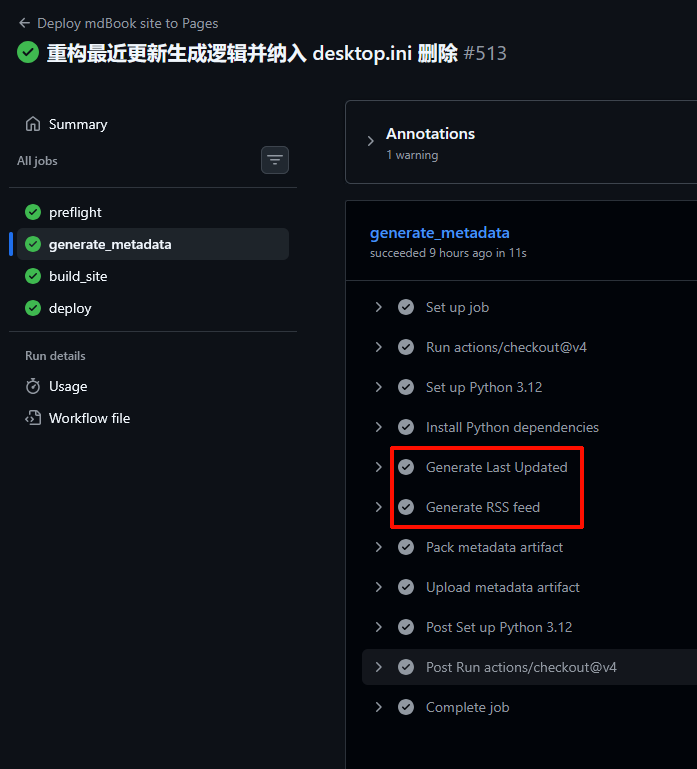Open the generate_metadata job title link
The height and width of the screenshot is (769, 697).
click(439, 232)
